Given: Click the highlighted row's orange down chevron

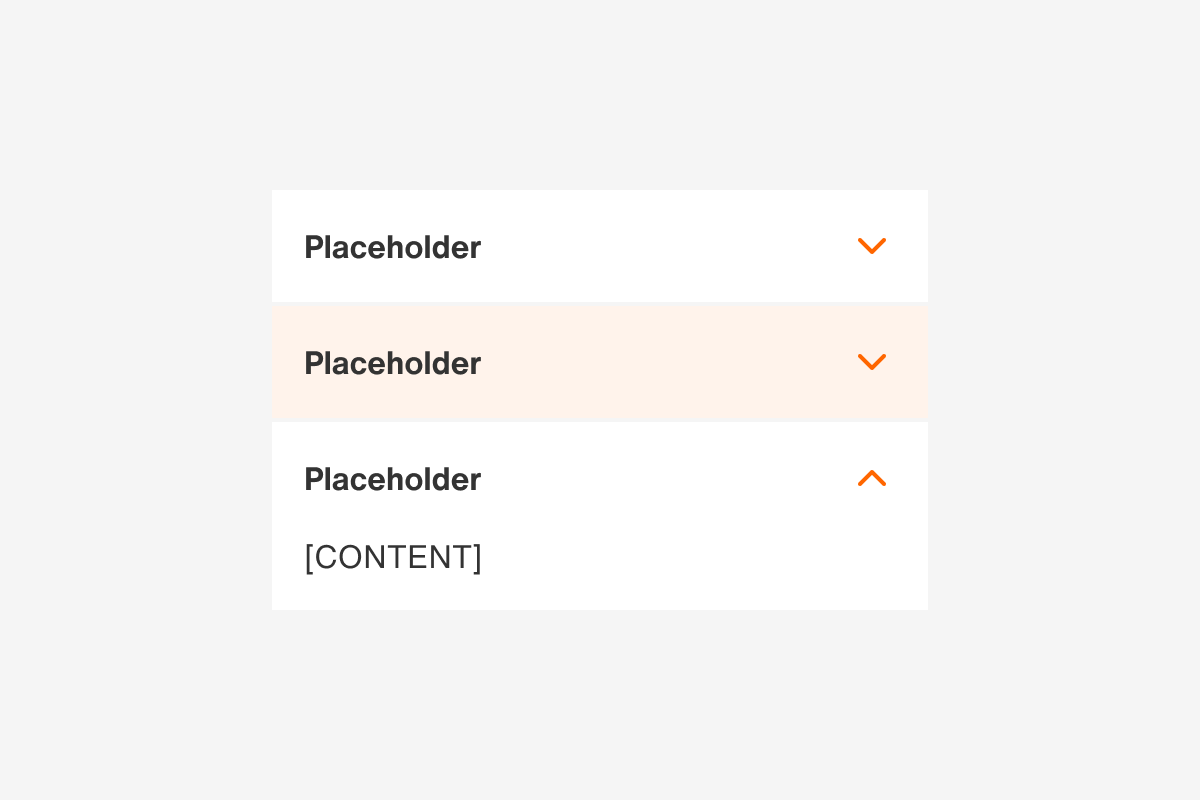Looking at the screenshot, I should coord(872,362).
